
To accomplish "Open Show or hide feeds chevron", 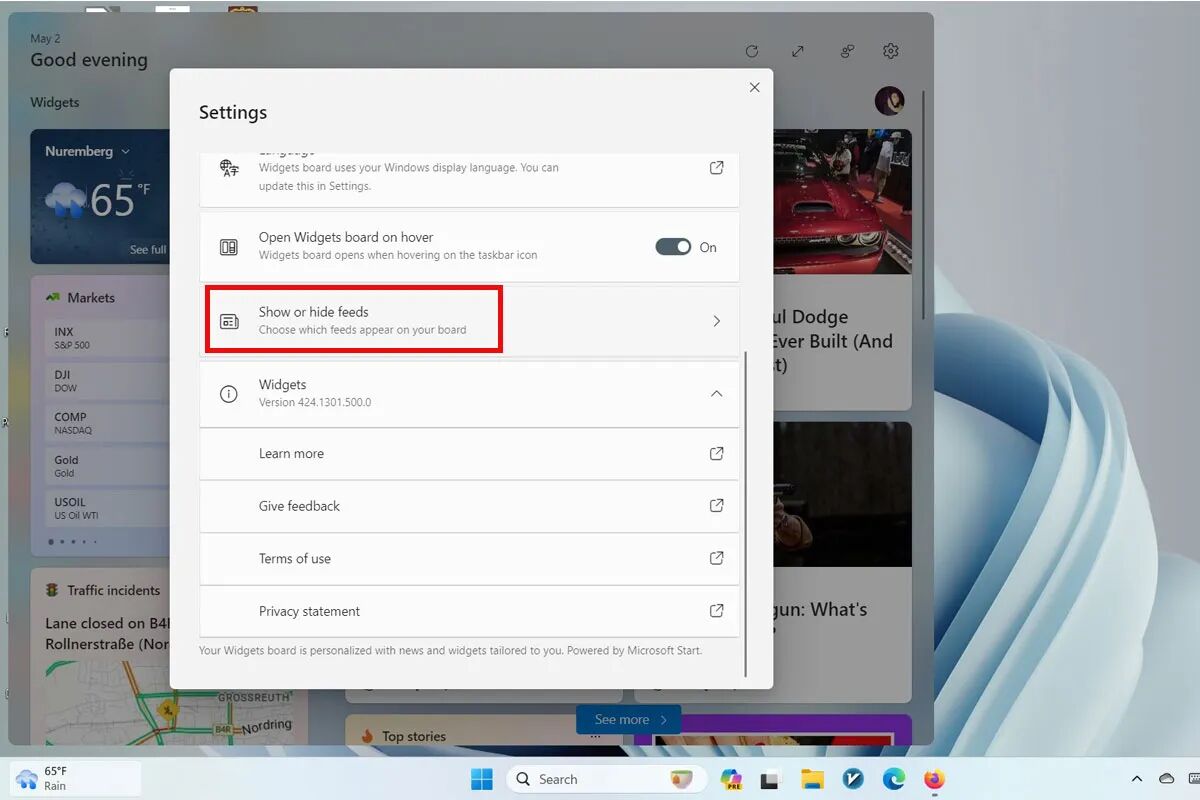I will [x=716, y=321].
